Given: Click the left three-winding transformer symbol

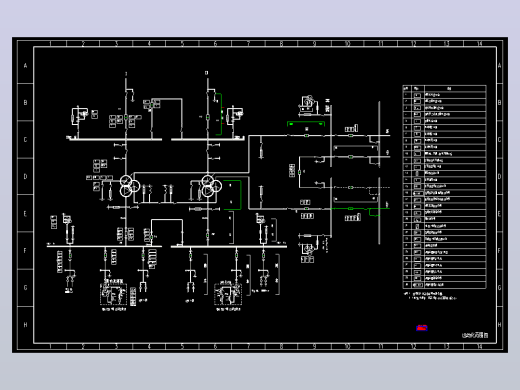Looking at the screenshot, I should [x=130, y=186].
